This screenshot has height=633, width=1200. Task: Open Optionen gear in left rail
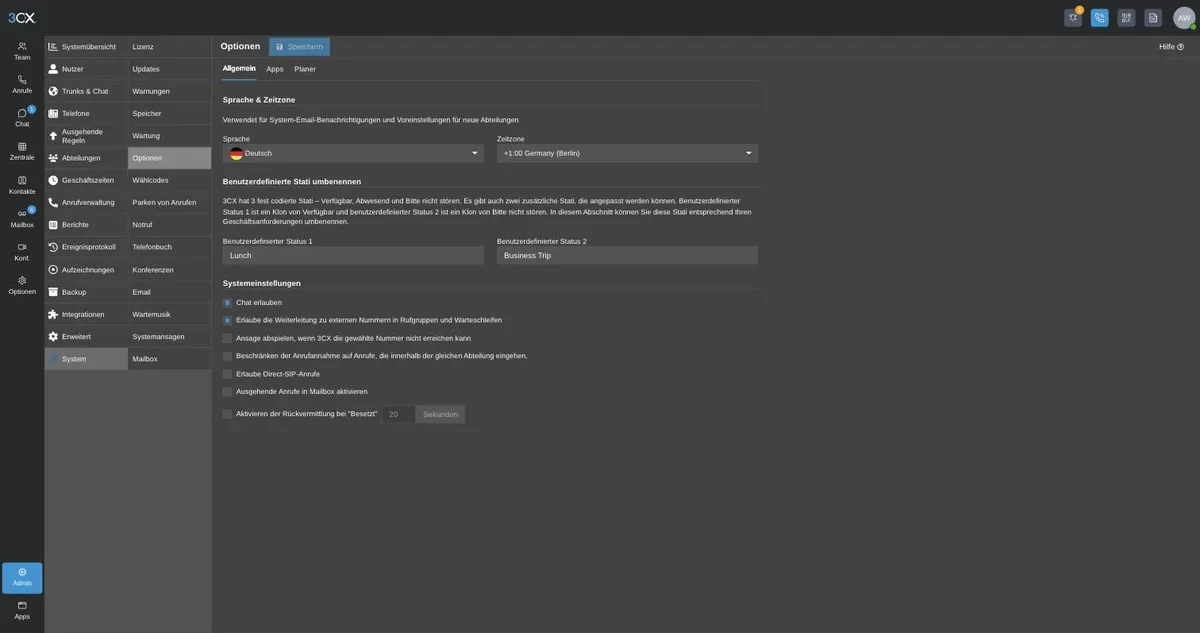click(x=22, y=285)
